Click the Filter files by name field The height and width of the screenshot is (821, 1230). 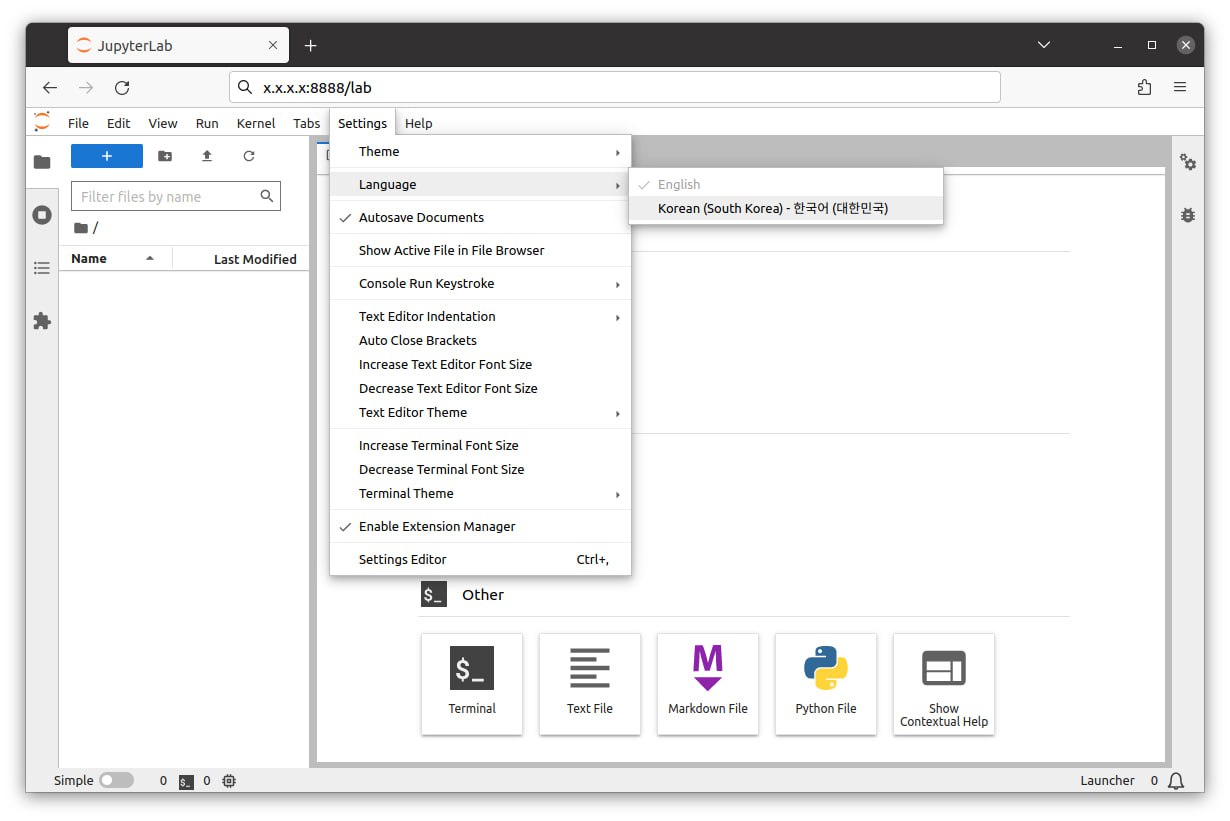(x=176, y=196)
